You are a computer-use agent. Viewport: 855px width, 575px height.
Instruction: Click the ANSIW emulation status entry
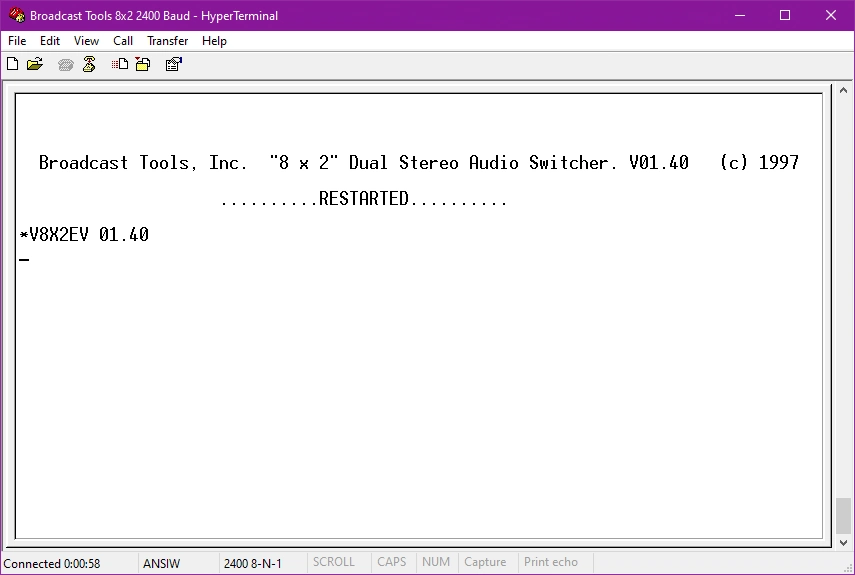coord(161,563)
